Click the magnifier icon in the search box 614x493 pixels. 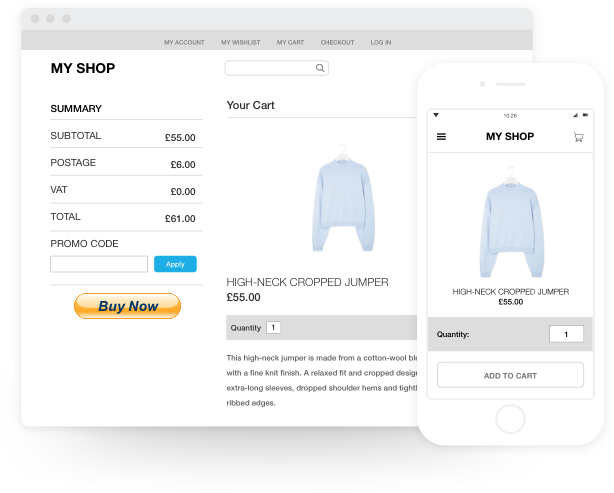320,69
